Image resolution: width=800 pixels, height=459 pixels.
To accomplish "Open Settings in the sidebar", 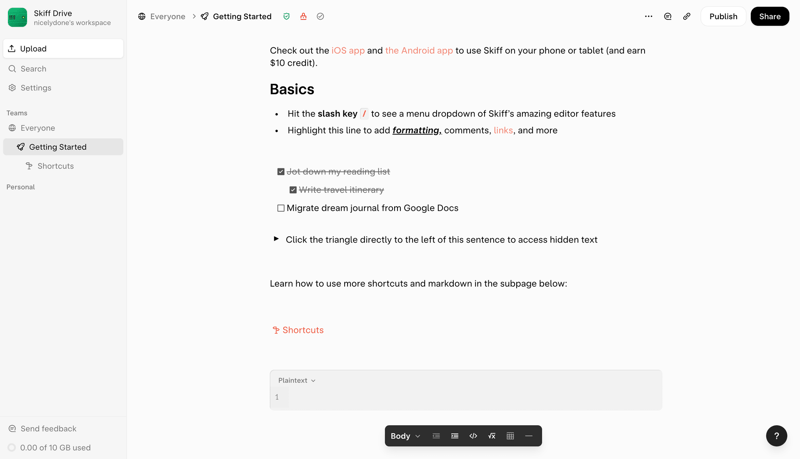I will [x=63, y=88].
